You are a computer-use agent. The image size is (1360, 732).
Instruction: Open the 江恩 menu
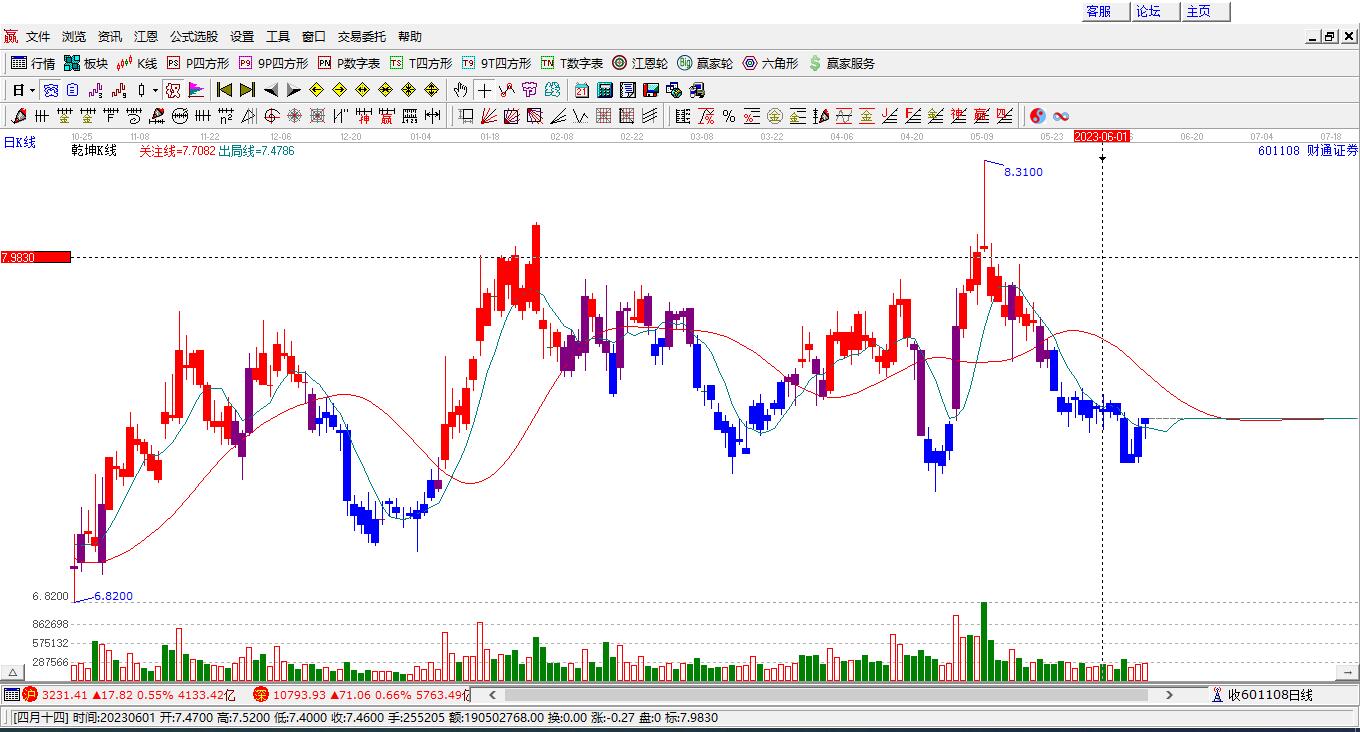point(146,37)
